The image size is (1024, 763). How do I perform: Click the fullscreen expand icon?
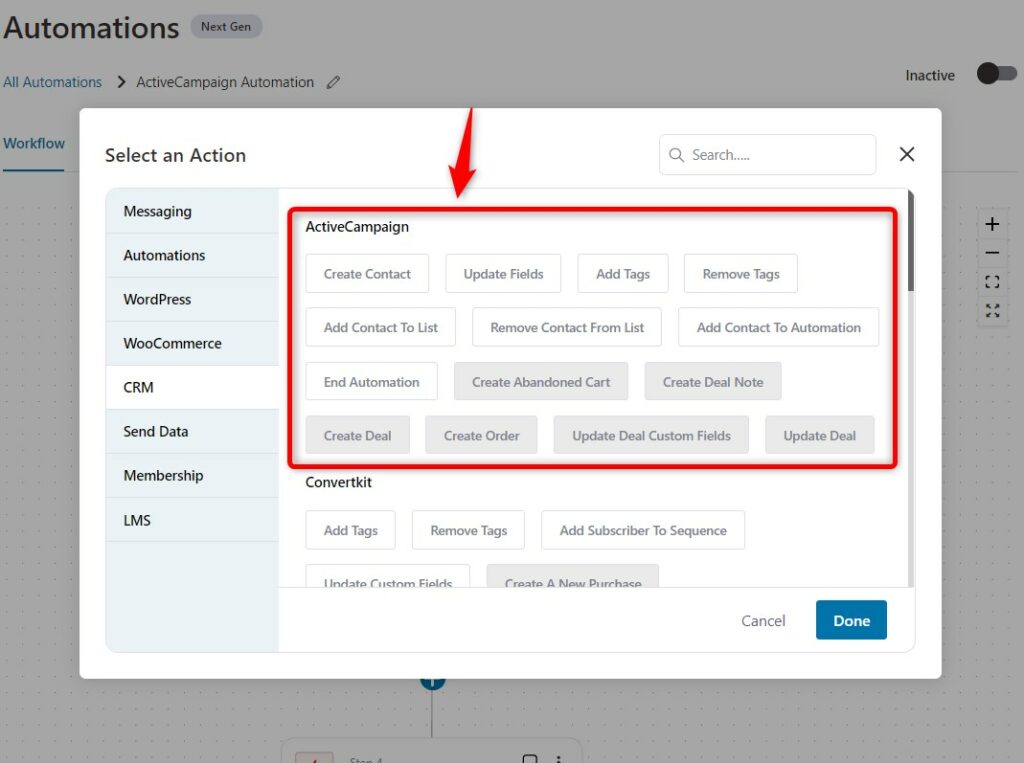tap(992, 310)
